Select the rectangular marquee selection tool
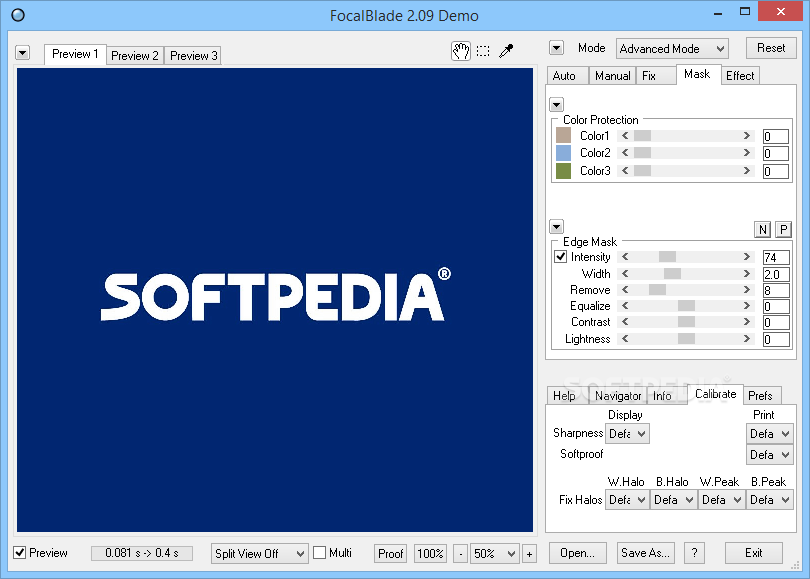The image size is (810, 579). [x=483, y=51]
